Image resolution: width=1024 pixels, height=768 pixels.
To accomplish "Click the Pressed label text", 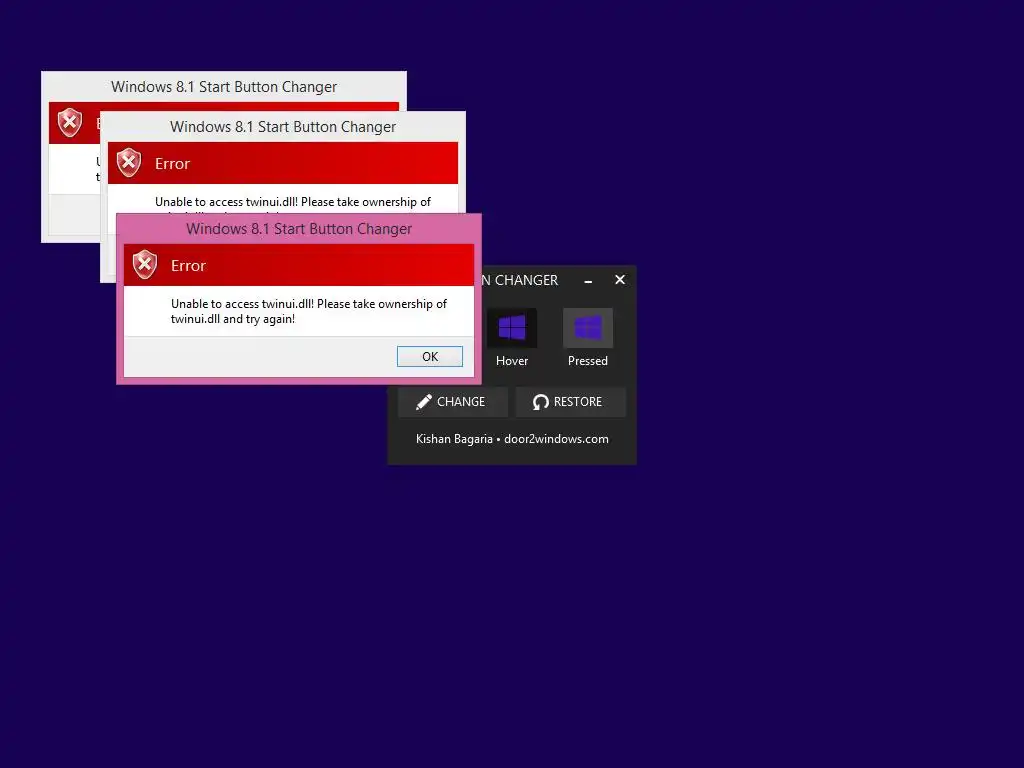I will coord(588,360).
